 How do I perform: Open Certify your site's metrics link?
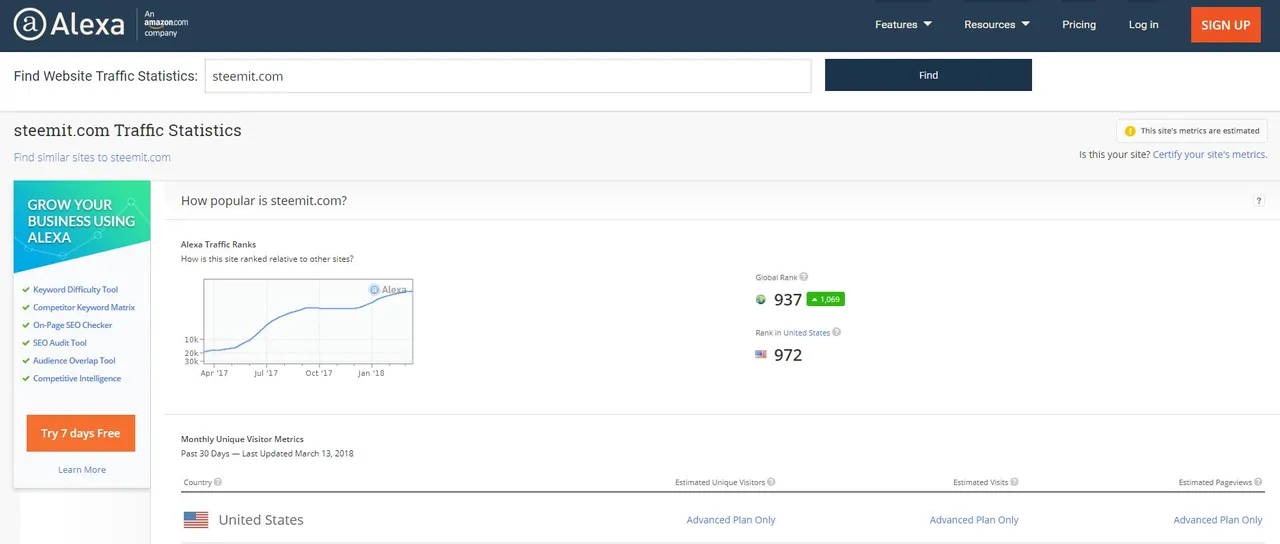(1209, 155)
